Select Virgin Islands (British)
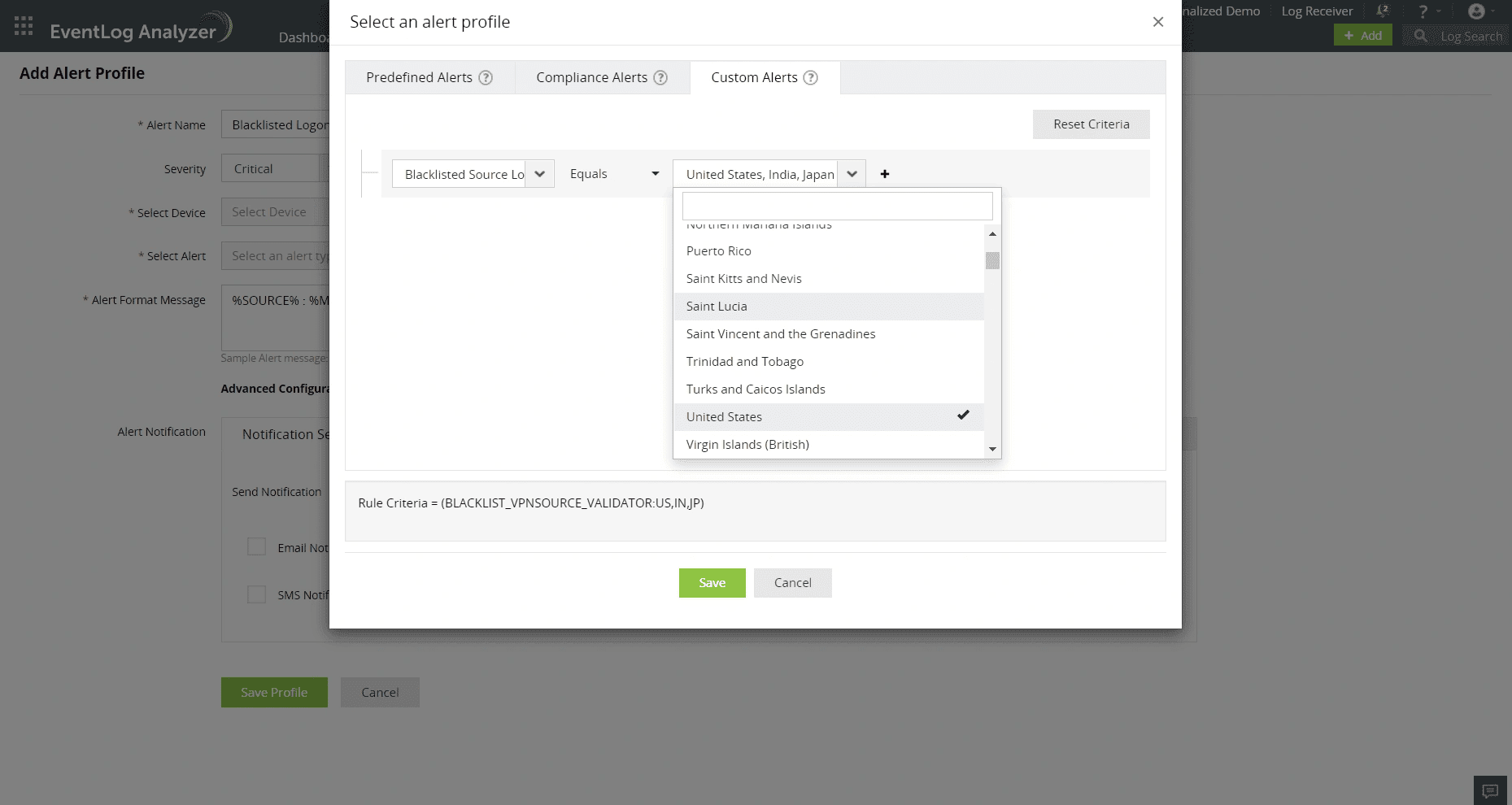Image resolution: width=1512 pixels, height=805 pixels. (x=829, y=445)
